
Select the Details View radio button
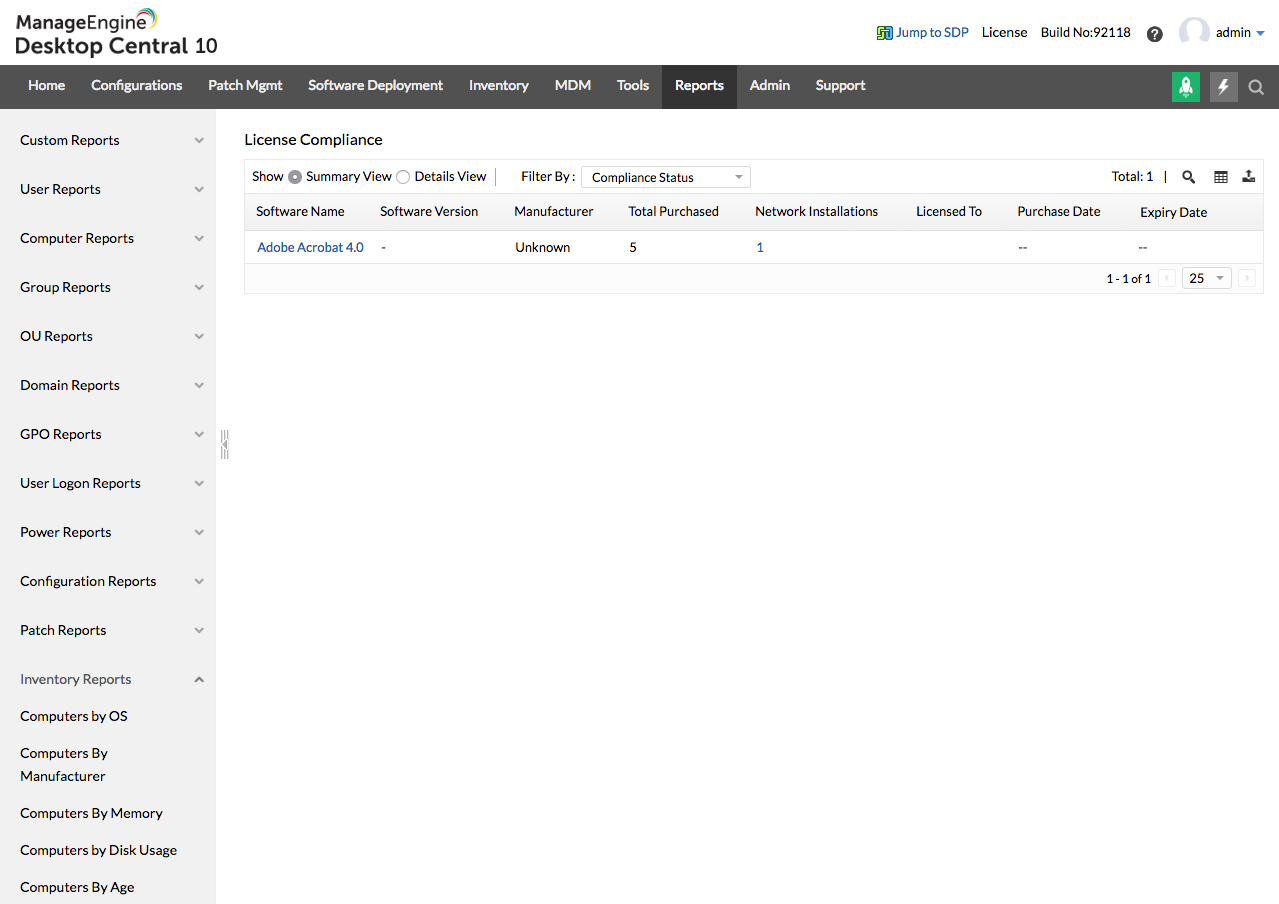(403, 177)
